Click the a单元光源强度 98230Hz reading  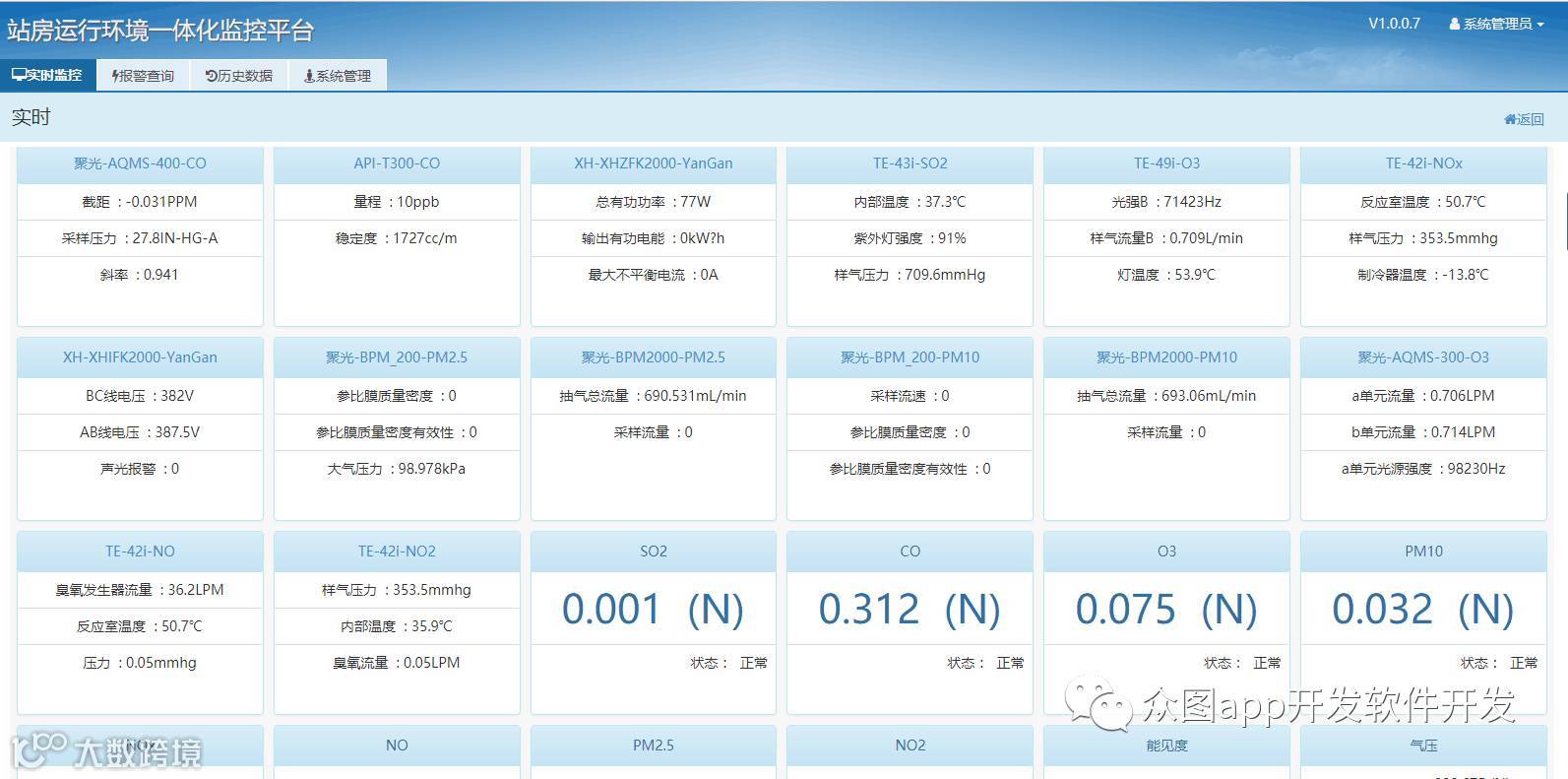[1423, 469]
